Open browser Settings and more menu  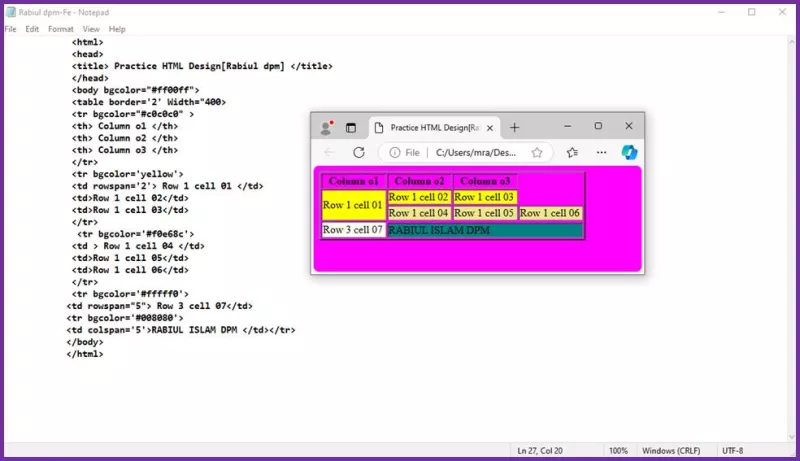tap(602, 152)
